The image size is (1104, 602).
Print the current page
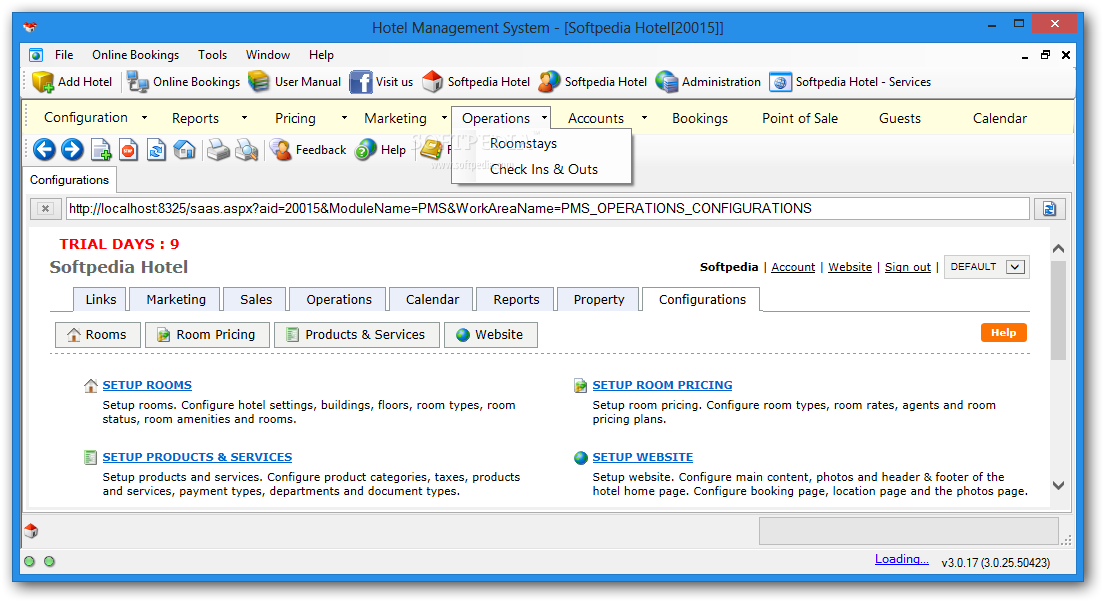pyautogui.click(x=218, y=150)
